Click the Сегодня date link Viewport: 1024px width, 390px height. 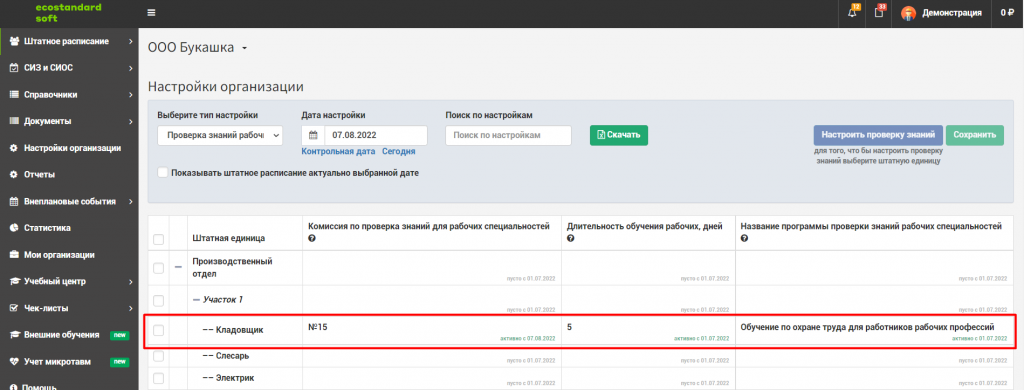coord(398,152)
